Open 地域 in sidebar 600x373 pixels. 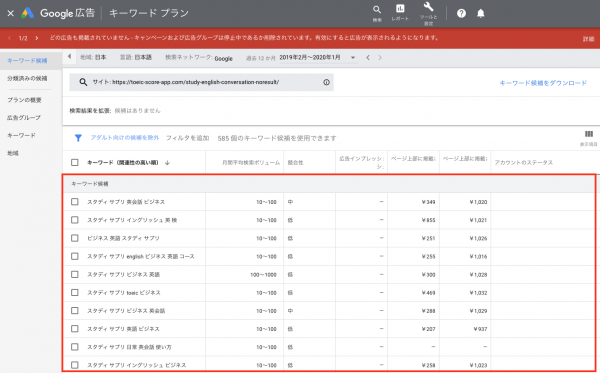[13, 153]
